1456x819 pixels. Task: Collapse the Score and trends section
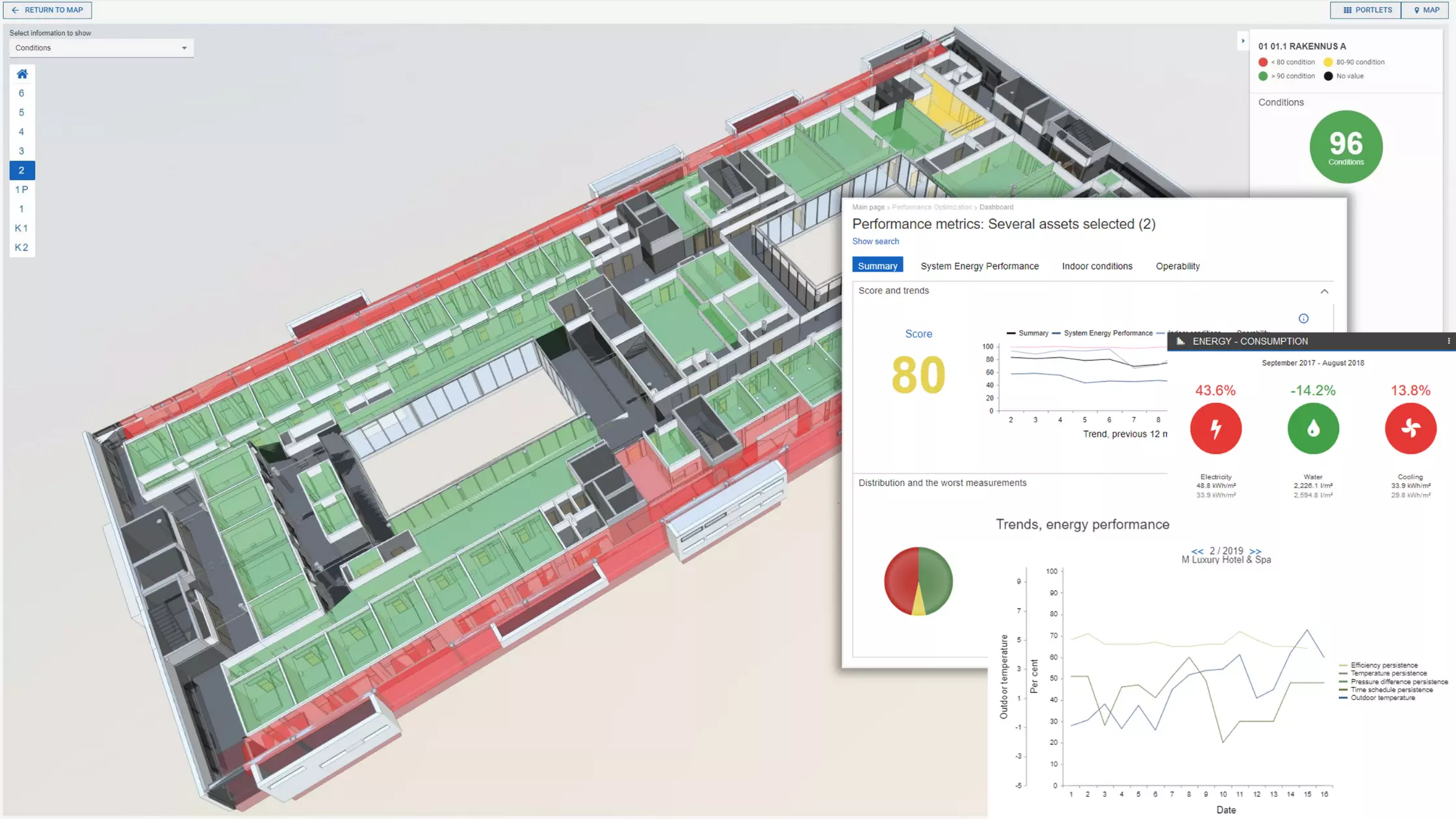pos(1324,291)
